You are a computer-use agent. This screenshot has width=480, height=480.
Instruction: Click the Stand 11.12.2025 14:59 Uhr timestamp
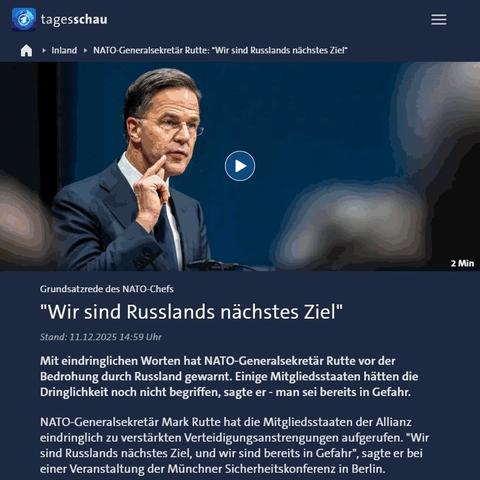click(x=101, y=337)
